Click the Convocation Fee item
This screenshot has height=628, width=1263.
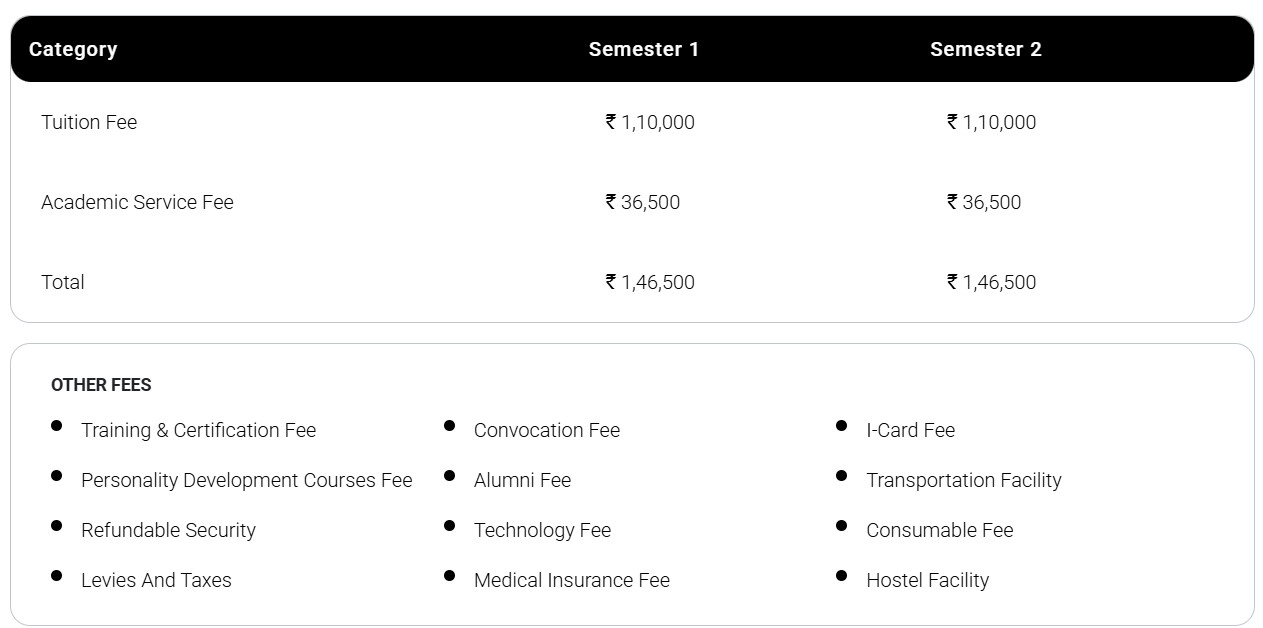(x=546, y=430)
